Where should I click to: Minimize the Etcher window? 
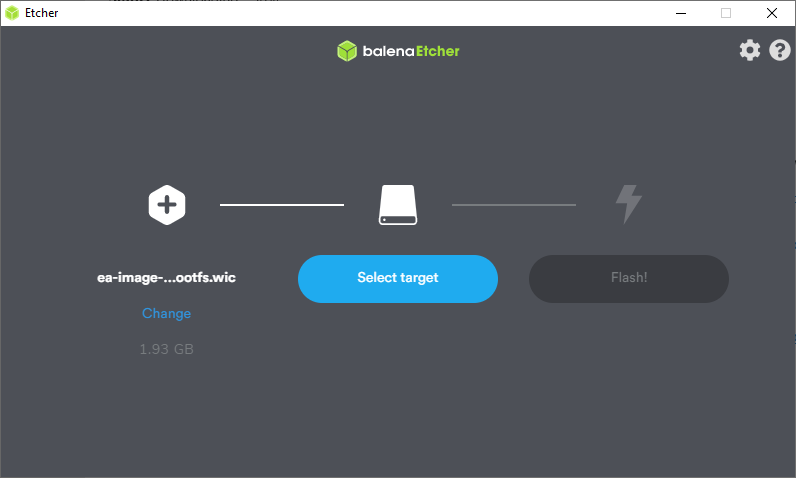pos(680,13)
